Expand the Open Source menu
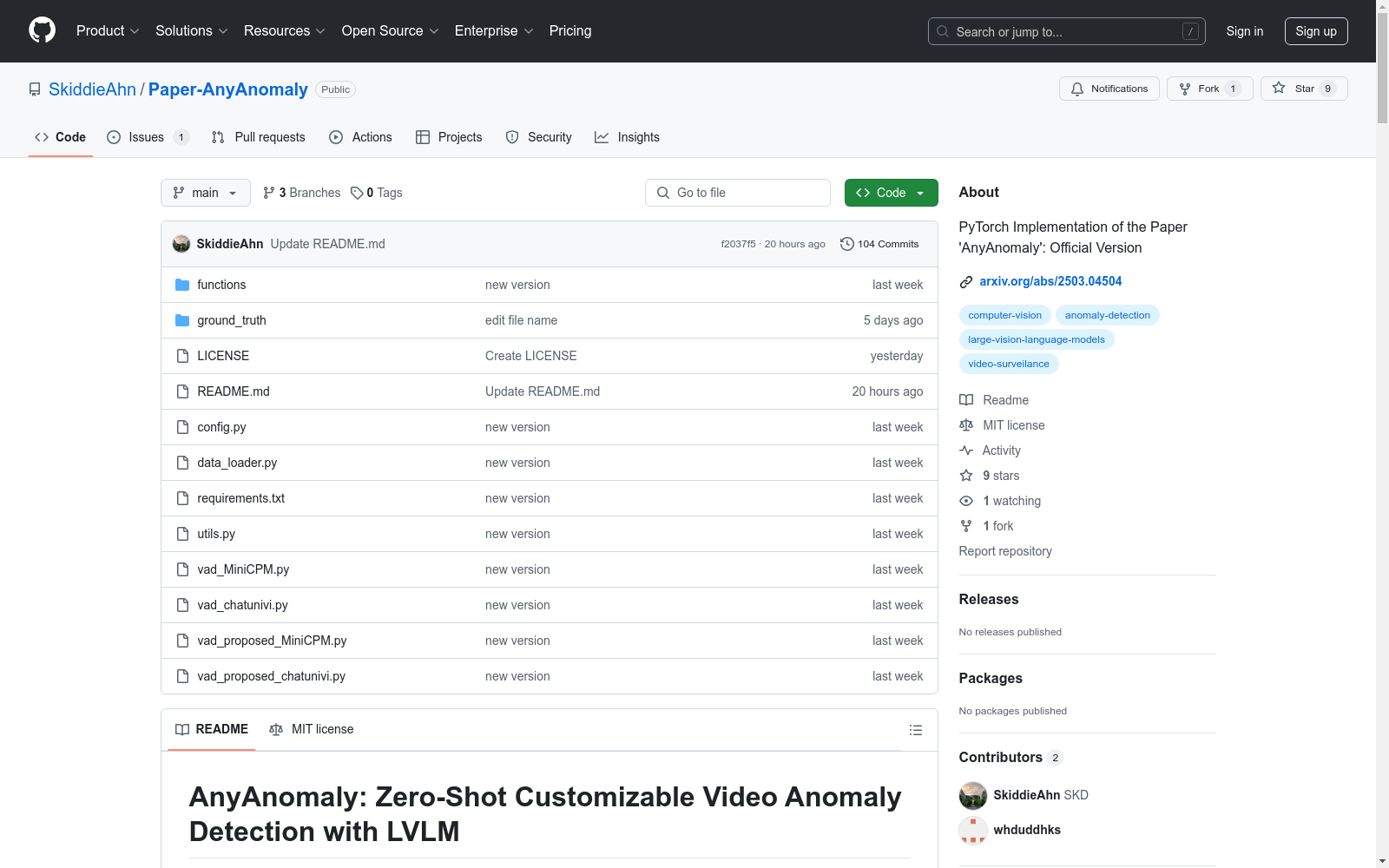The width and height of the screenshot is (1389, 868). 390,31
